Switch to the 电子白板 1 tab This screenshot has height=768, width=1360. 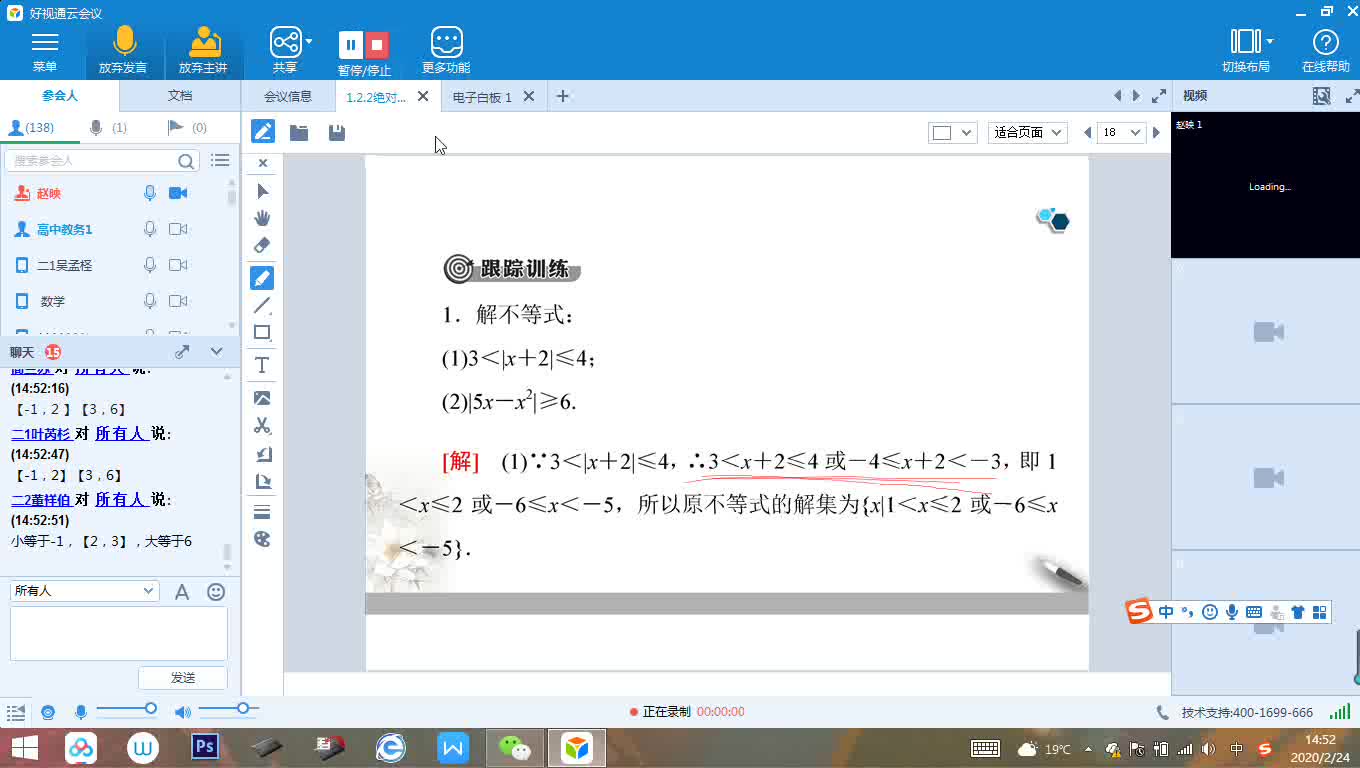[487, 96]
